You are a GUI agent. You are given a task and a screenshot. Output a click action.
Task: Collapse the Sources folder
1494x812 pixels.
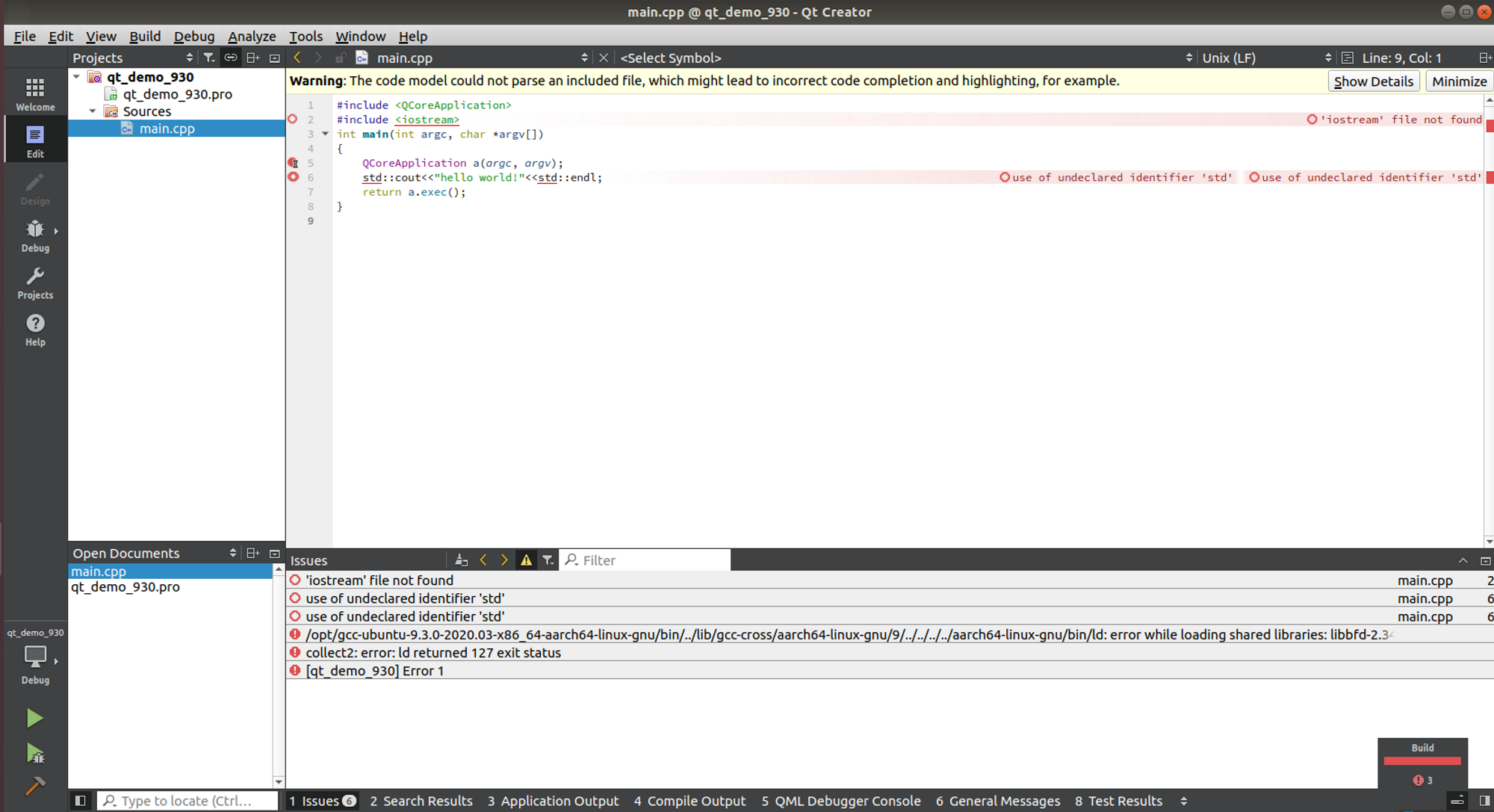coord(93,111)
